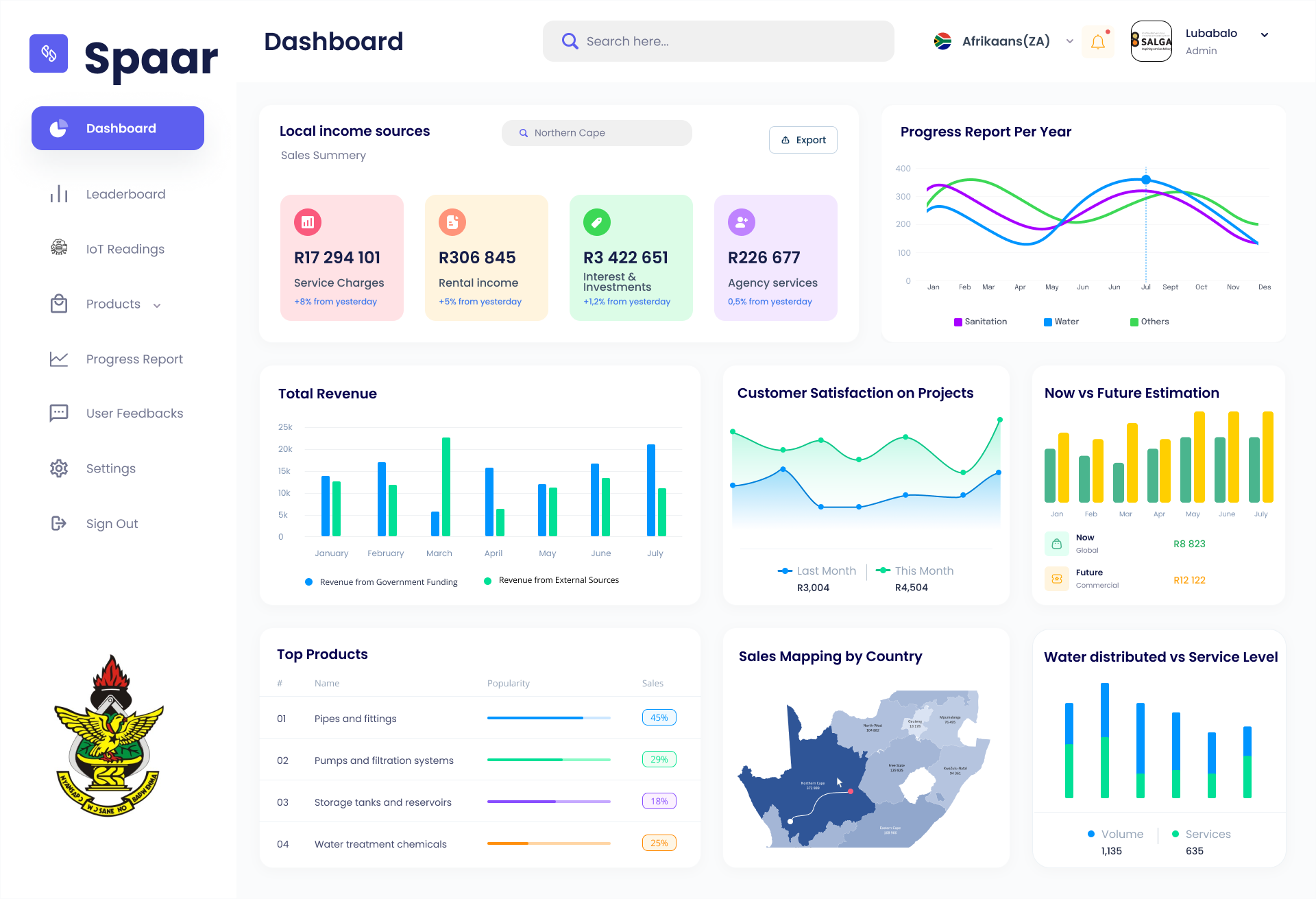Click the Settings gear icon
The width and height of the screenshot is (1316, 899).
tap(59, 468)
